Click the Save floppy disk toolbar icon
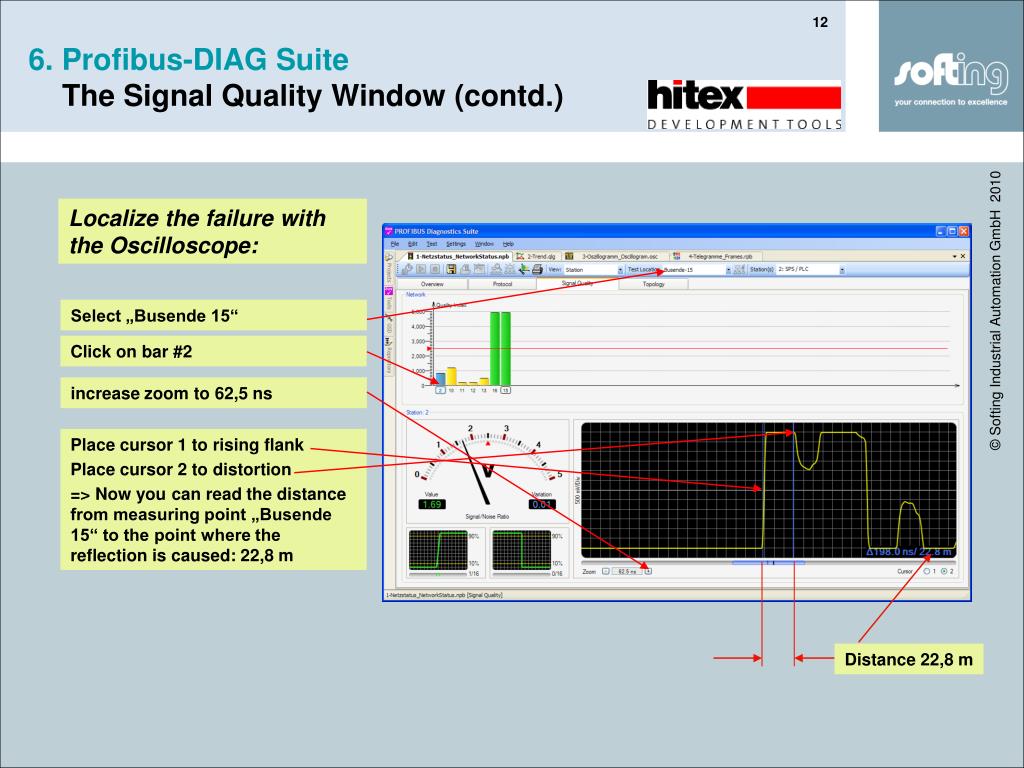The image size is (1024, 768). click(451, 269)
